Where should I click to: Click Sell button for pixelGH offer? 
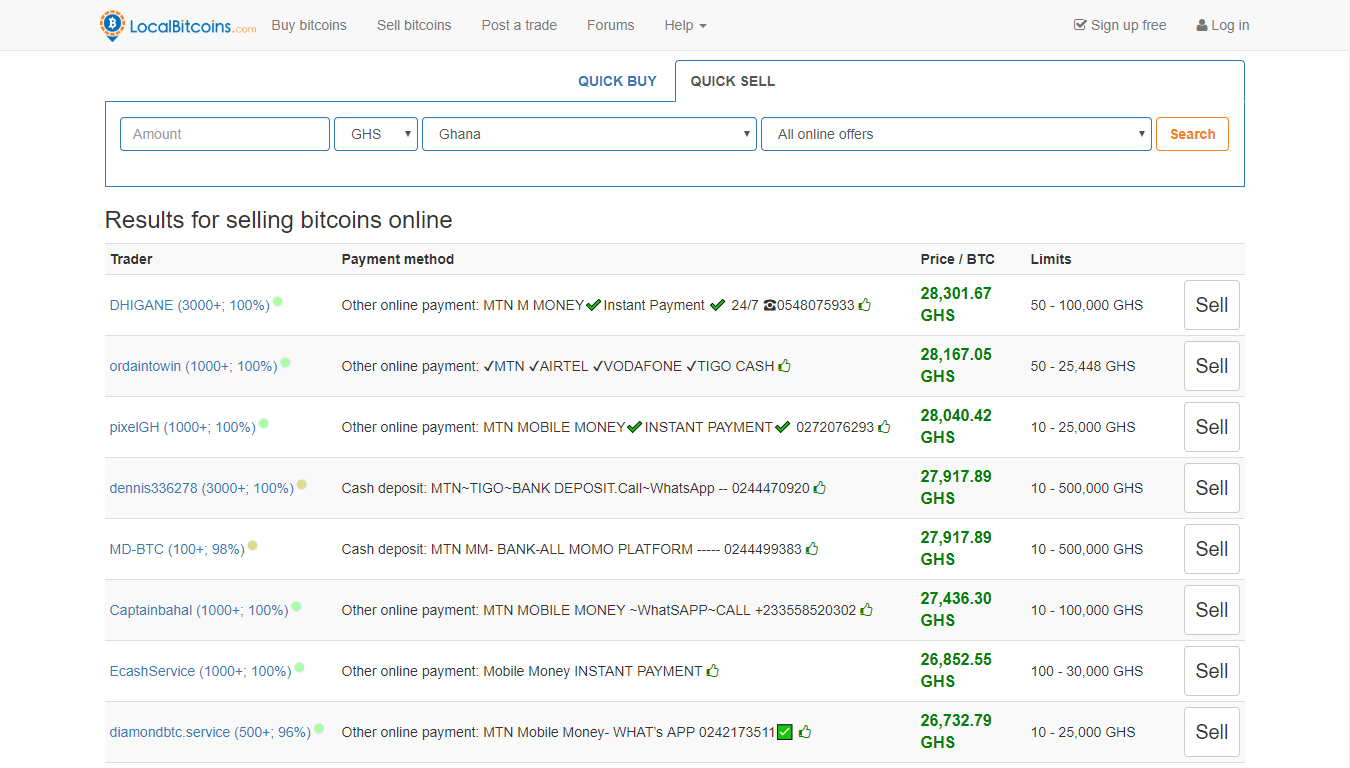pyautogui.click(x=1212, y=427)
